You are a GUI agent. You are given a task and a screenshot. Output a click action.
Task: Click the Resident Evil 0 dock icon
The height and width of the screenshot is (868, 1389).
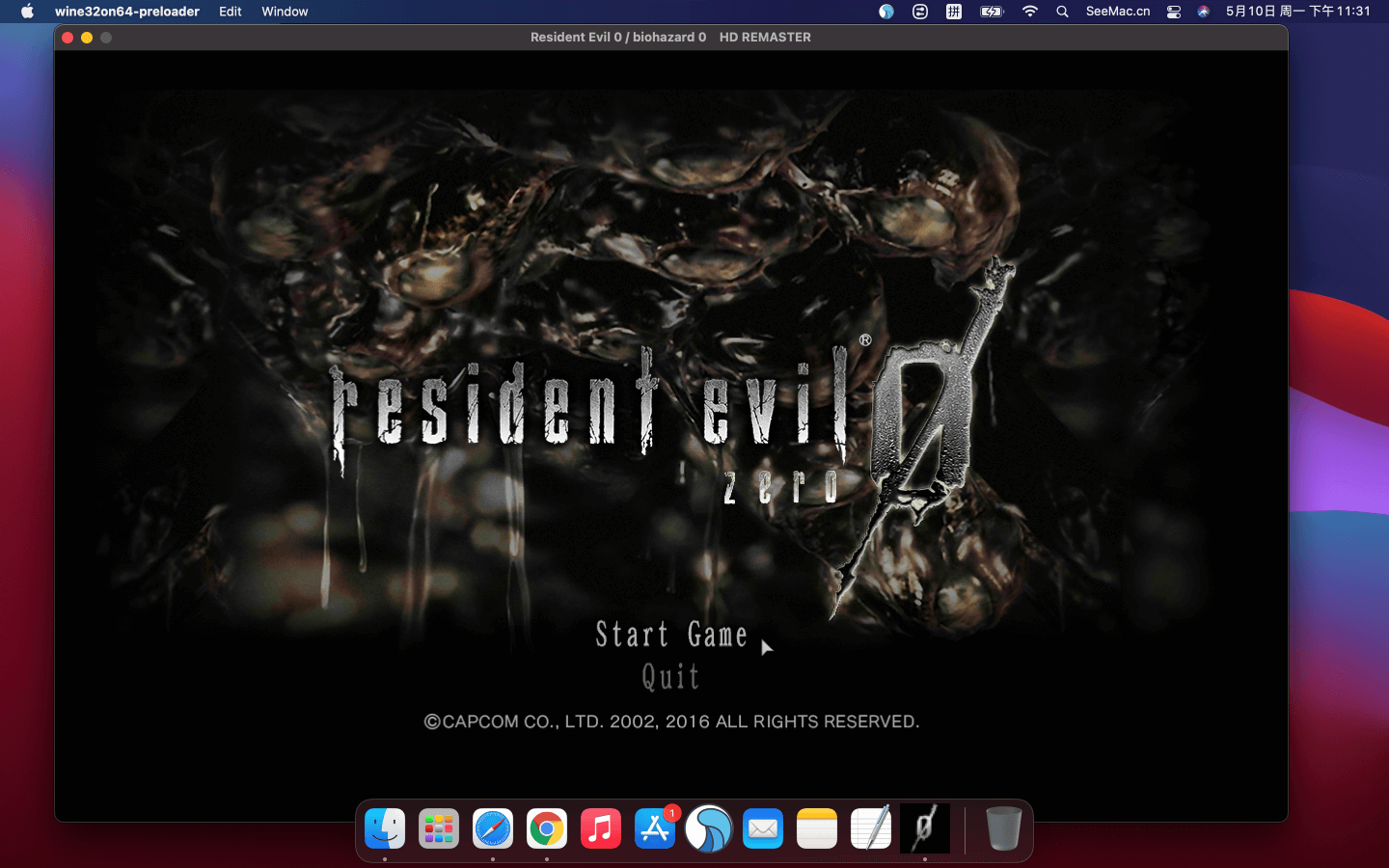(925, 828)
